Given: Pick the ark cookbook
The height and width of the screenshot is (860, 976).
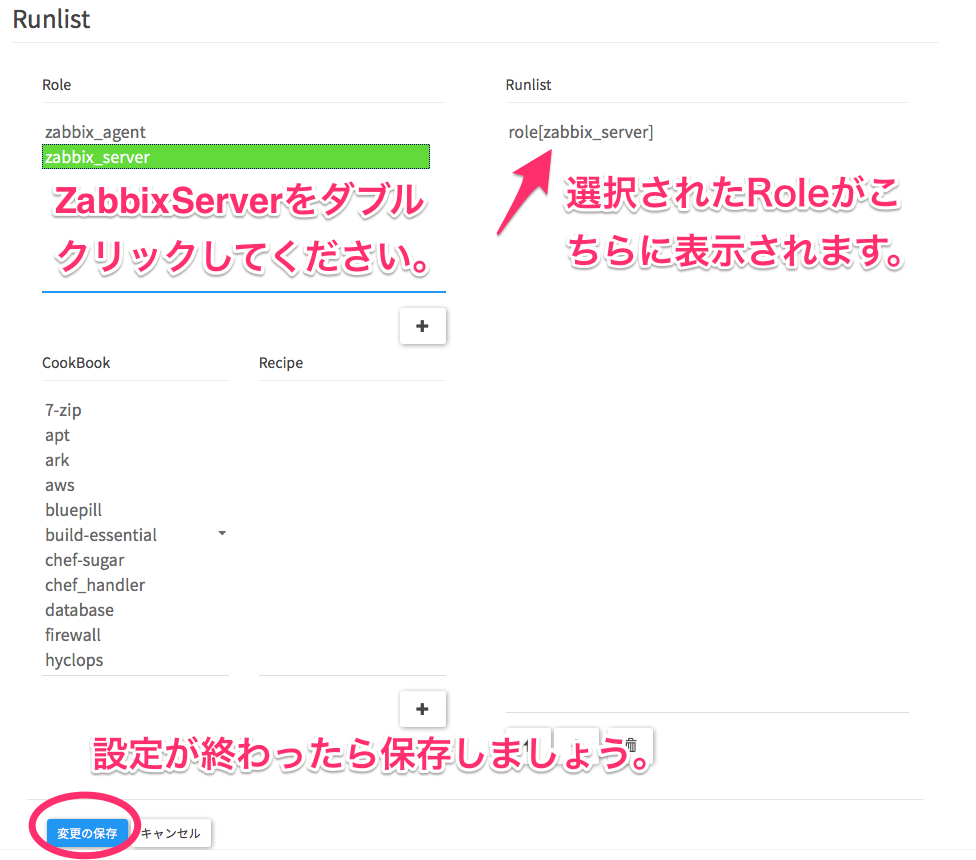Looking at the screenshot, I should (x=57, y=460).
